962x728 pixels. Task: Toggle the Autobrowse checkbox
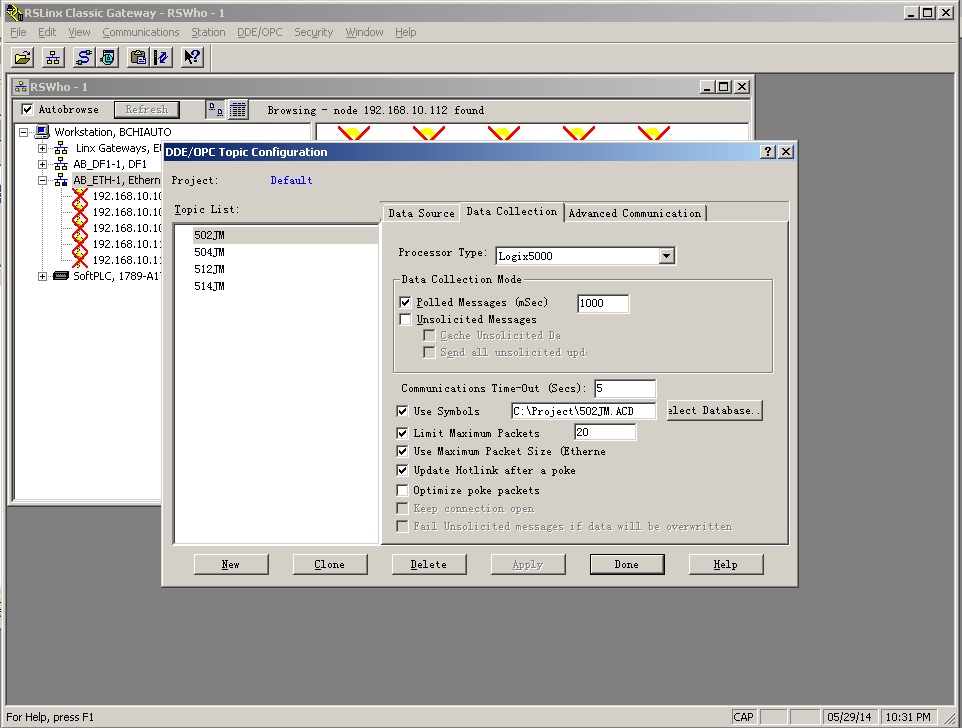pyautogui.click(x=27, y=109)
